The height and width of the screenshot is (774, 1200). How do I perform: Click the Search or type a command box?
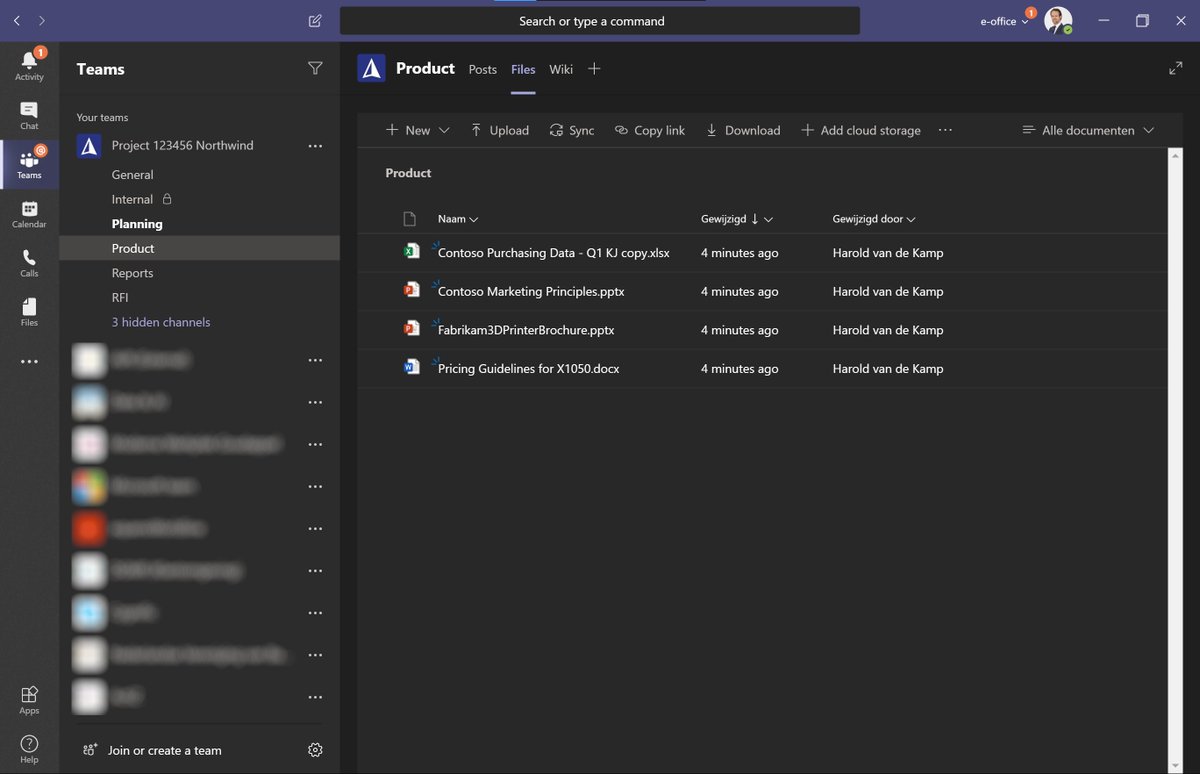point(600,21)
